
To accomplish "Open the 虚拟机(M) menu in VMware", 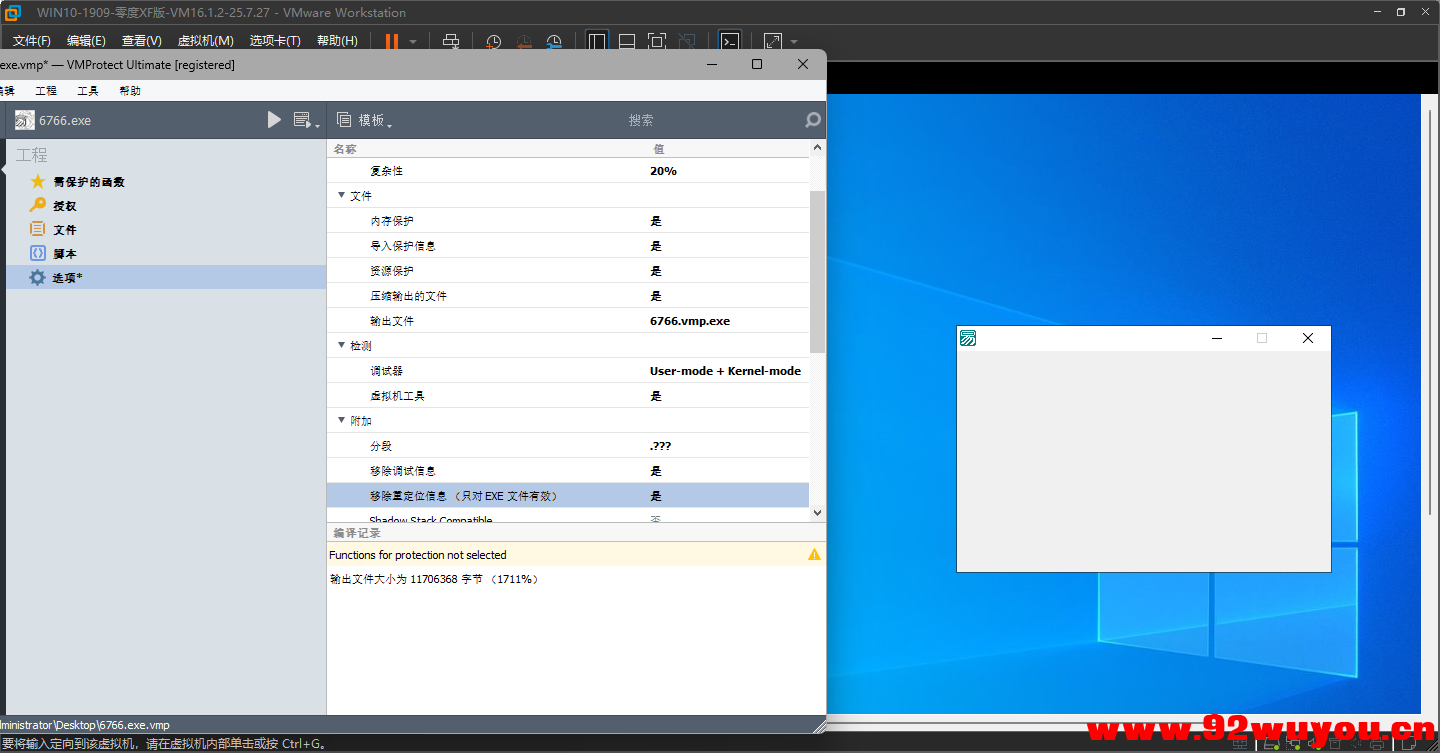I will [205, 41].
